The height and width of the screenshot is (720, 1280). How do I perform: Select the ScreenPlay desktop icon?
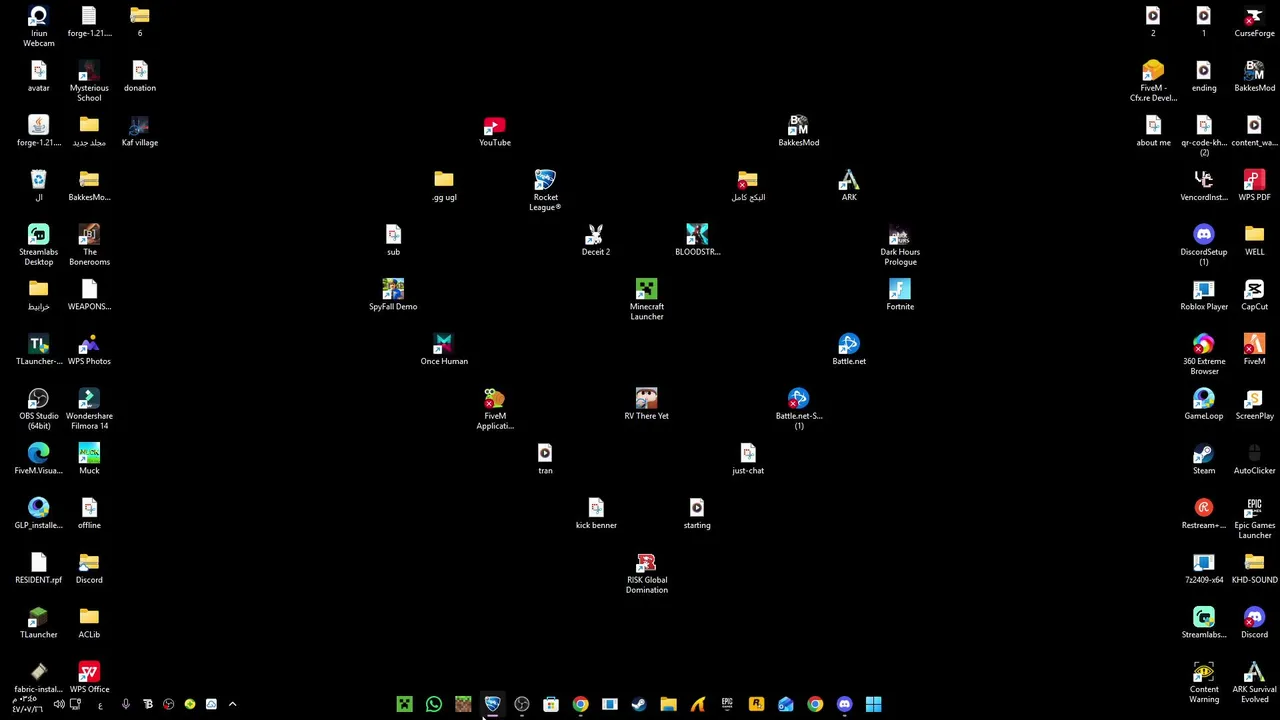click(x=1254, y=404)
